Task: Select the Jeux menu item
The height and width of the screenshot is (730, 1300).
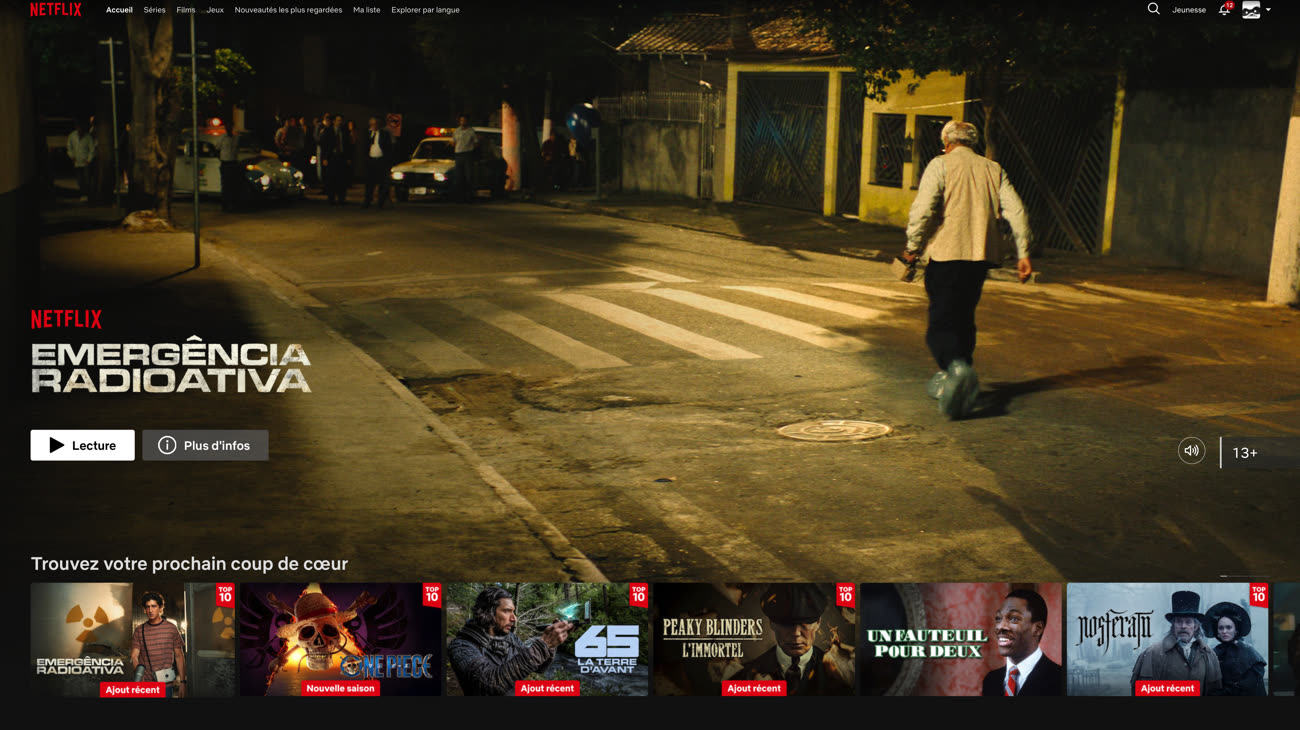Action: pyautogui.click(x=215, y=10)
